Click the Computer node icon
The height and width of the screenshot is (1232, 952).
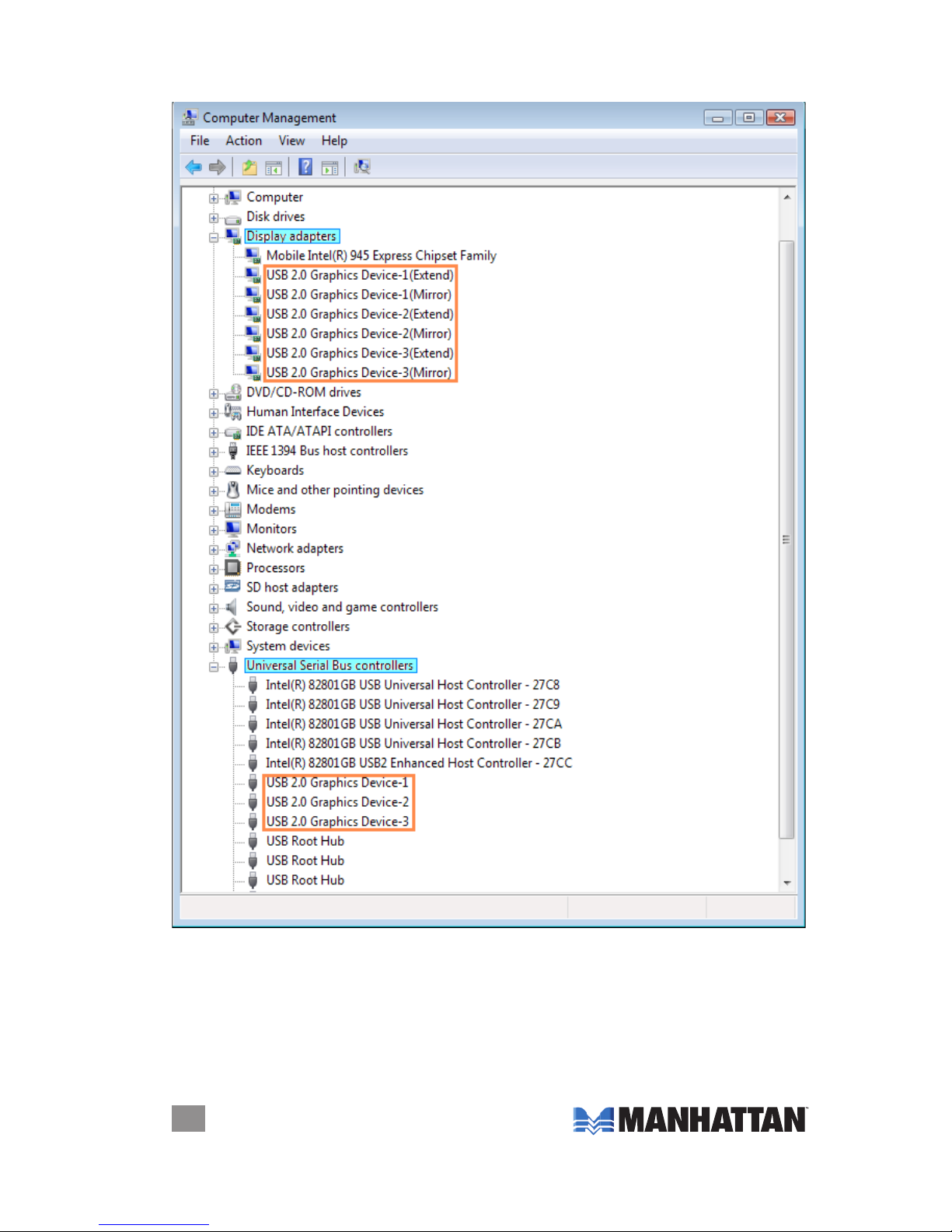pos(232,197)
